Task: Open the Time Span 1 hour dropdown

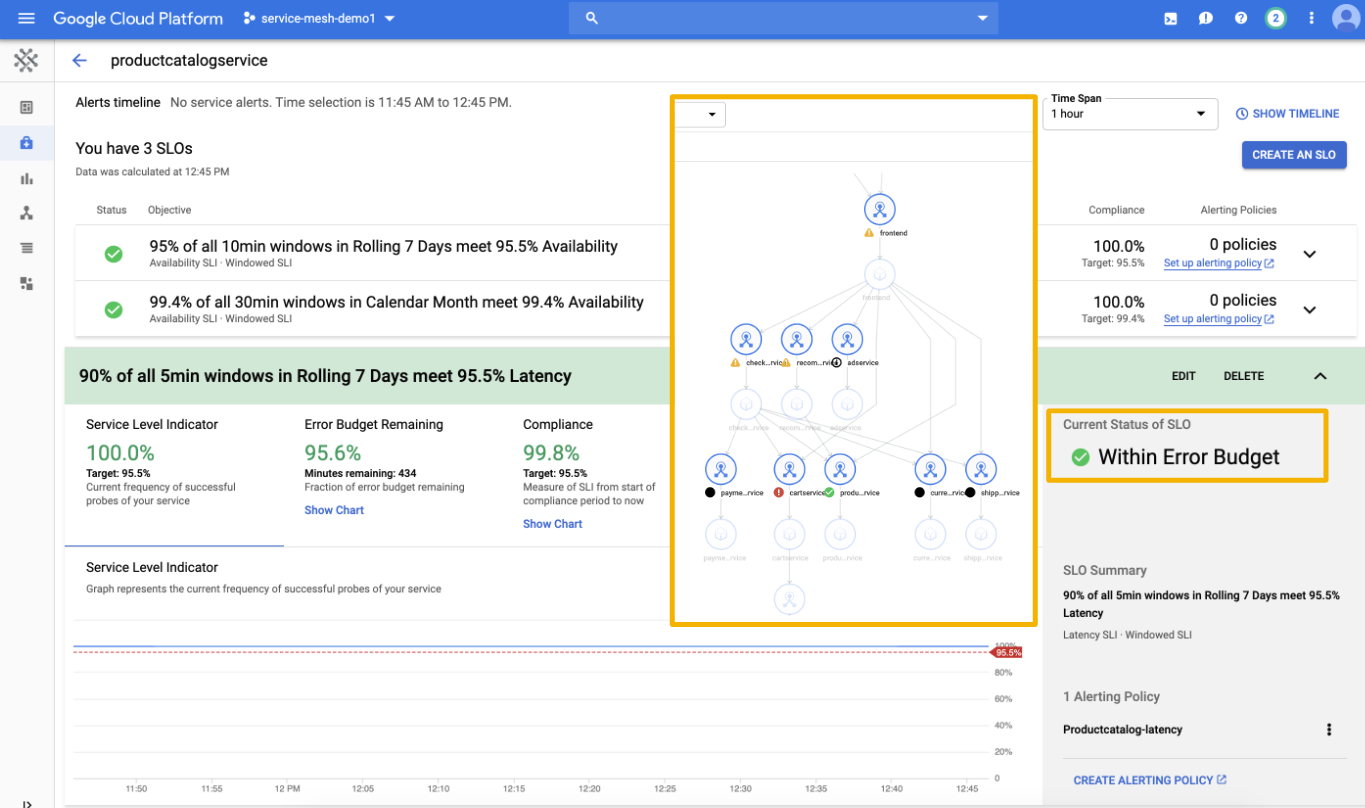Action: pos(1129,114)
